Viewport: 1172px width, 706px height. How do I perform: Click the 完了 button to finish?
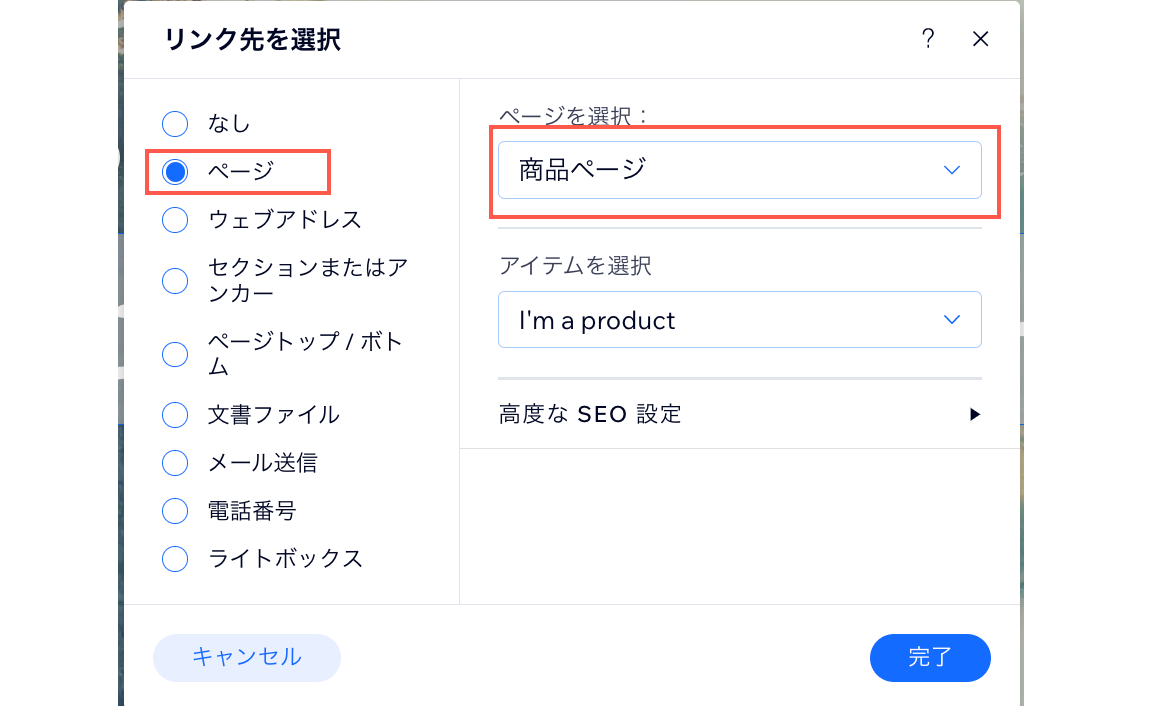930,658
